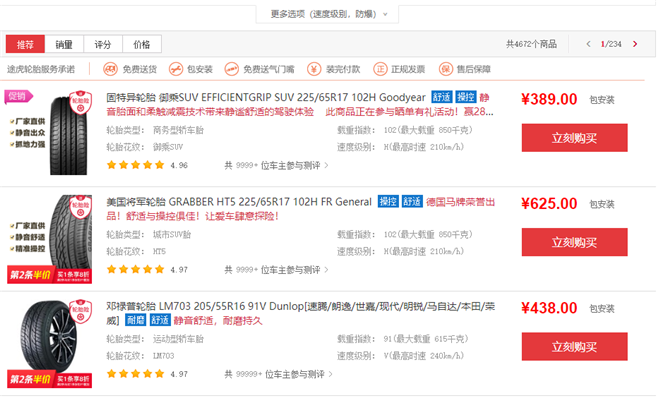Click Goodyear's blue 舒适 tag
Viewport: 660px width, 400px height.
pos(442,97)
